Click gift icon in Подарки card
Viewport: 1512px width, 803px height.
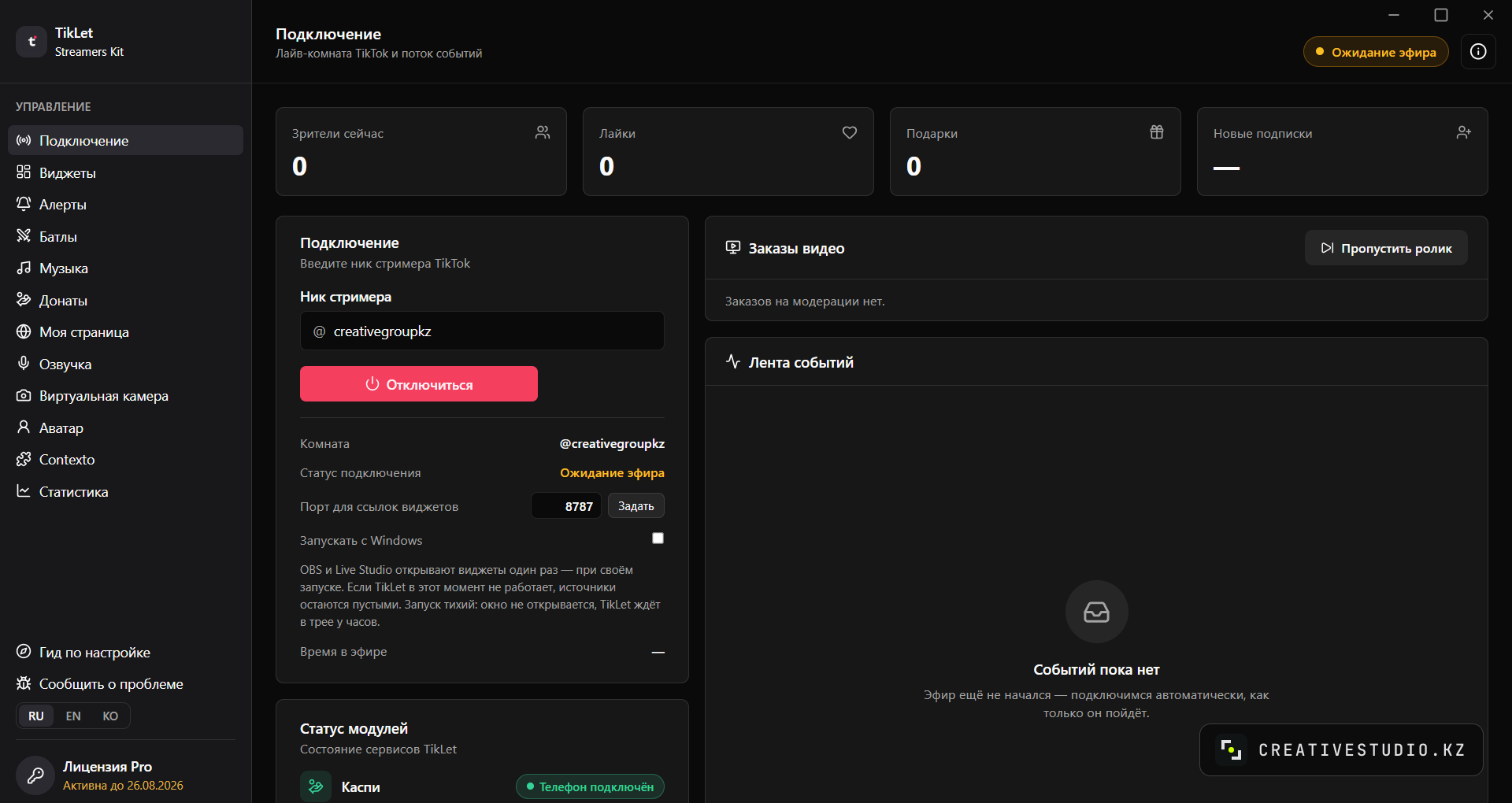[x=1157, y=132]
